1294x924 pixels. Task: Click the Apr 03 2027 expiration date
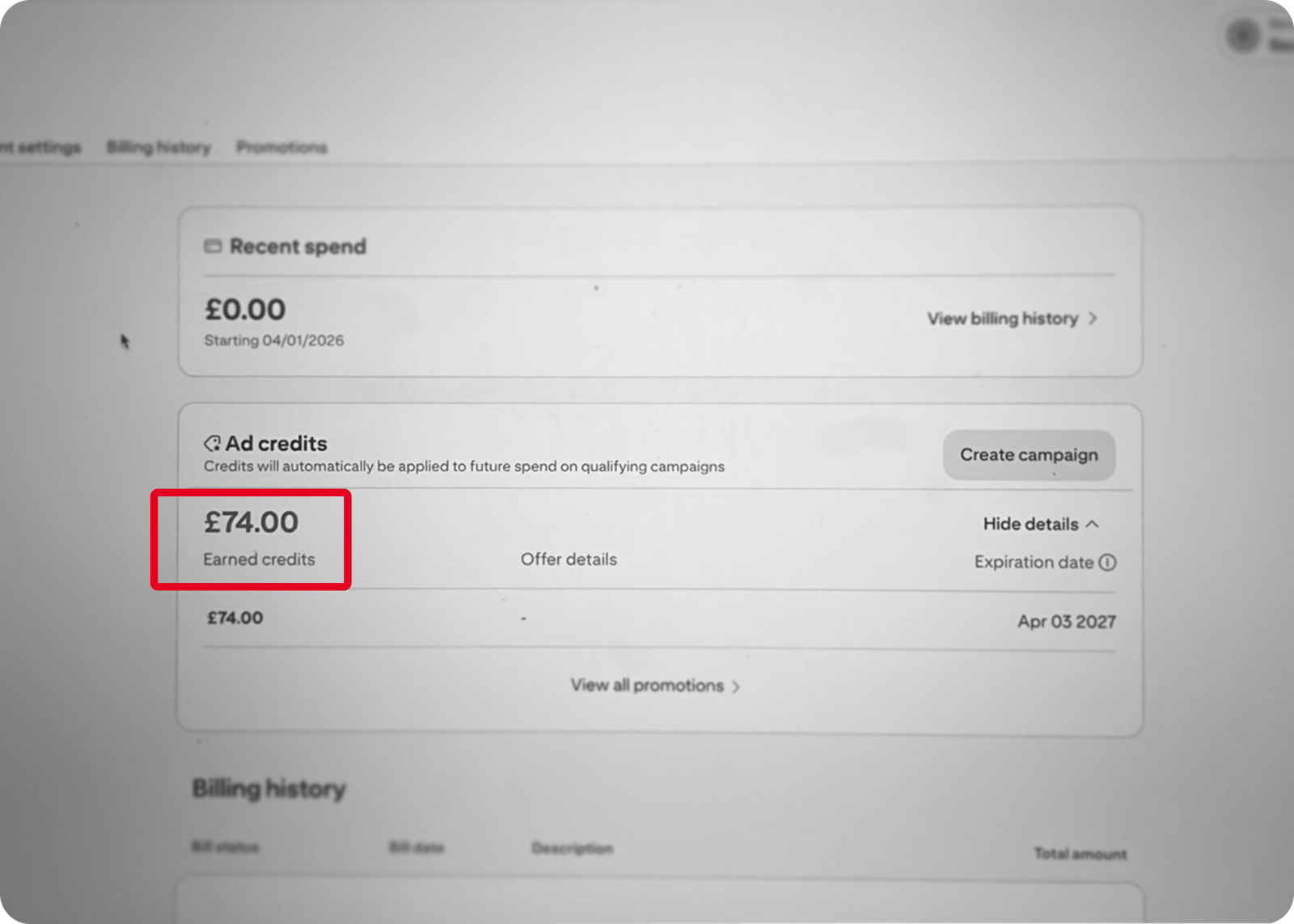1066,622
